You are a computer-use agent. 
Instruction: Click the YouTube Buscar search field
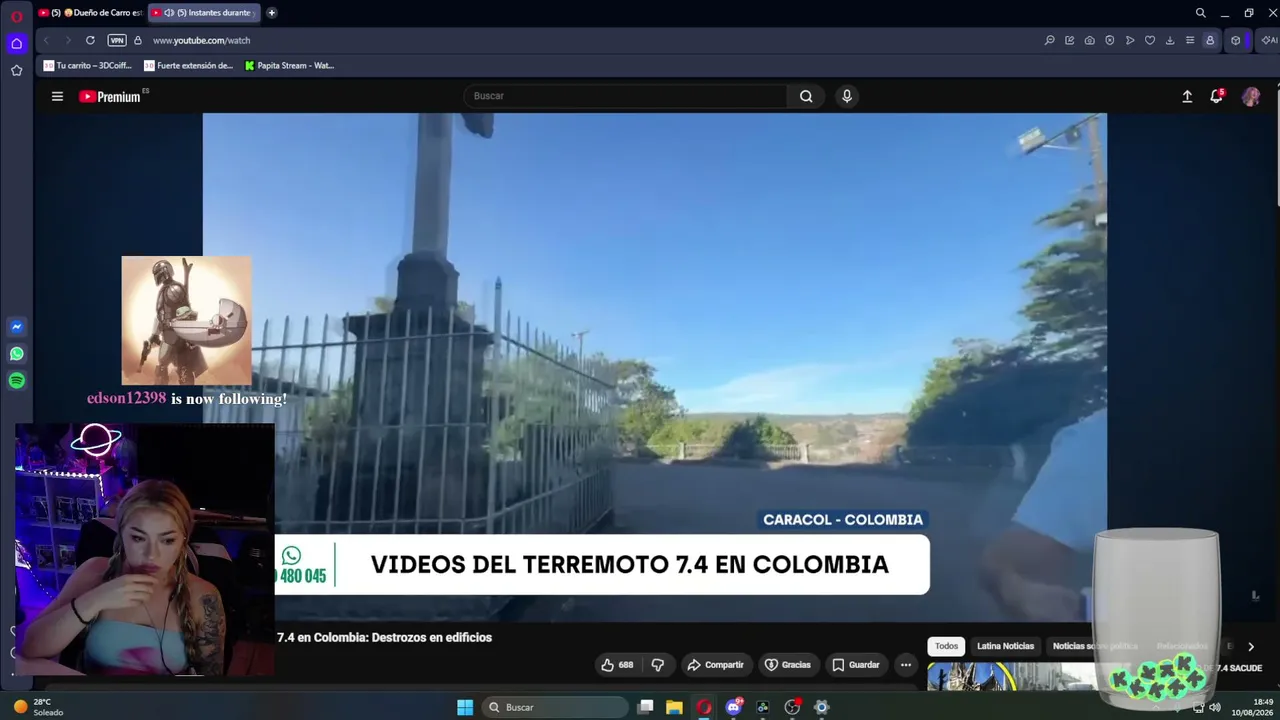pyautogui.click(x=625, y=96)
